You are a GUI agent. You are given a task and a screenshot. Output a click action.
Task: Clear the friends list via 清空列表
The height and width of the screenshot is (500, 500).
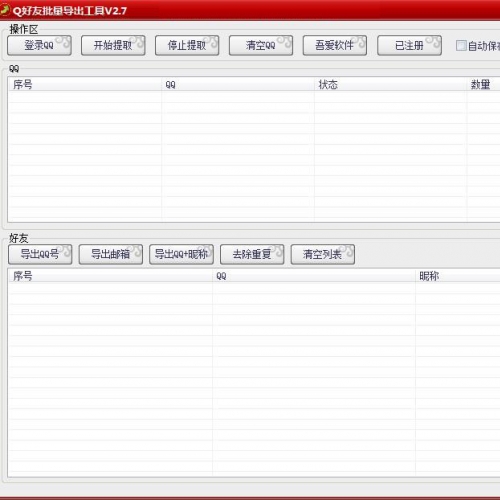pyautogui.click(x=323, y=254)
